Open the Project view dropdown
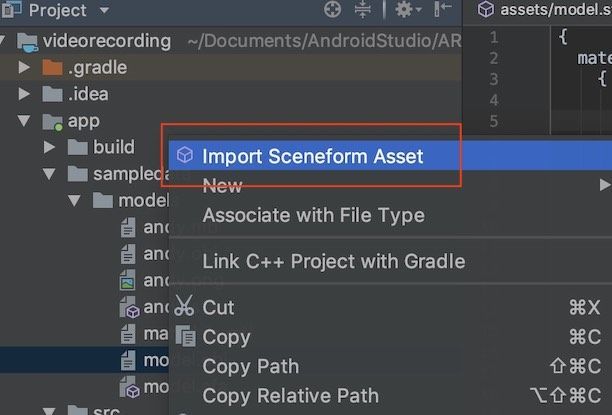The image size is (612, 415). [105, 11]
